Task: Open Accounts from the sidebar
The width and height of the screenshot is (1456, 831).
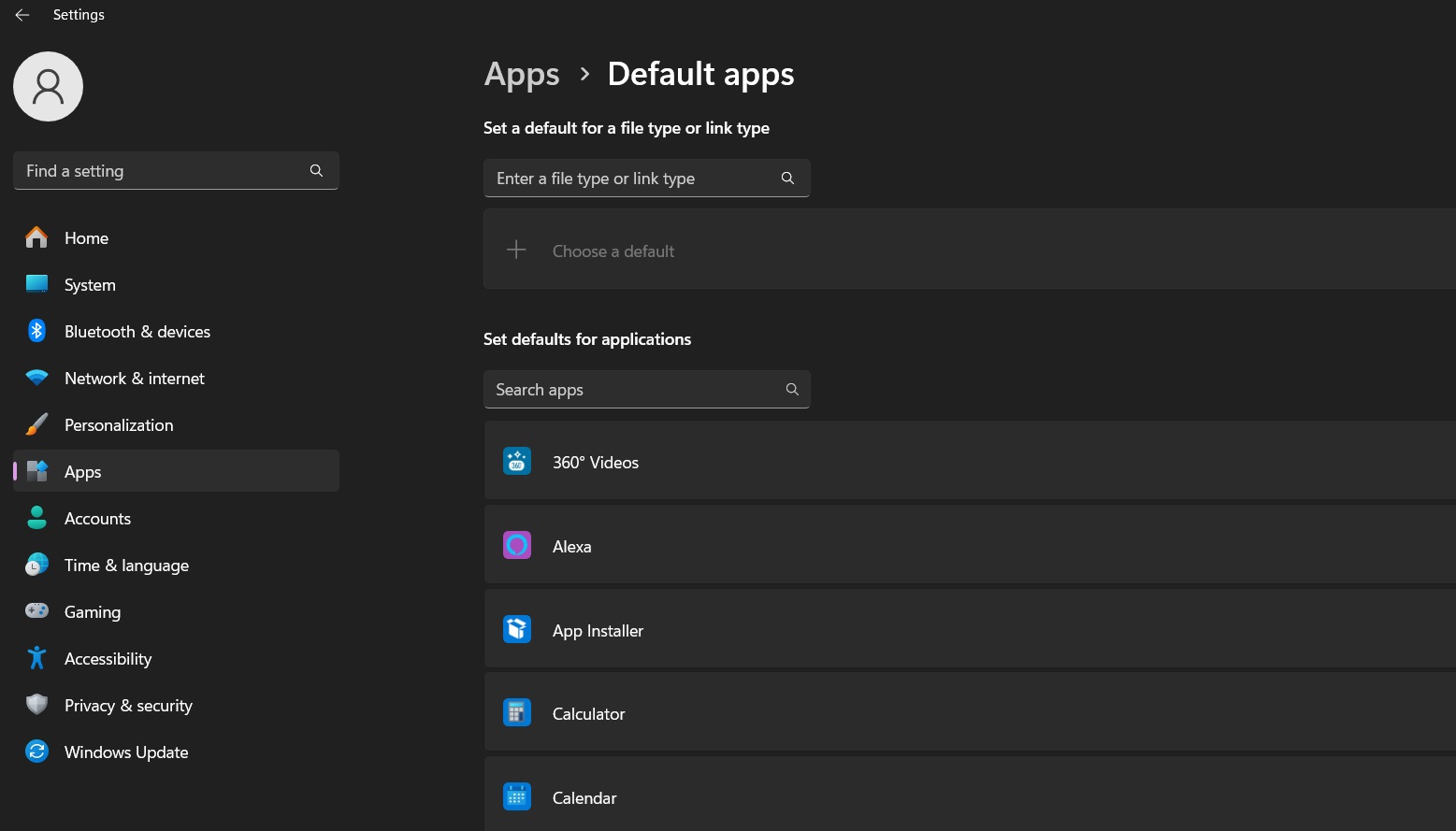Action: pyautogui.click(x=97, y=518)
